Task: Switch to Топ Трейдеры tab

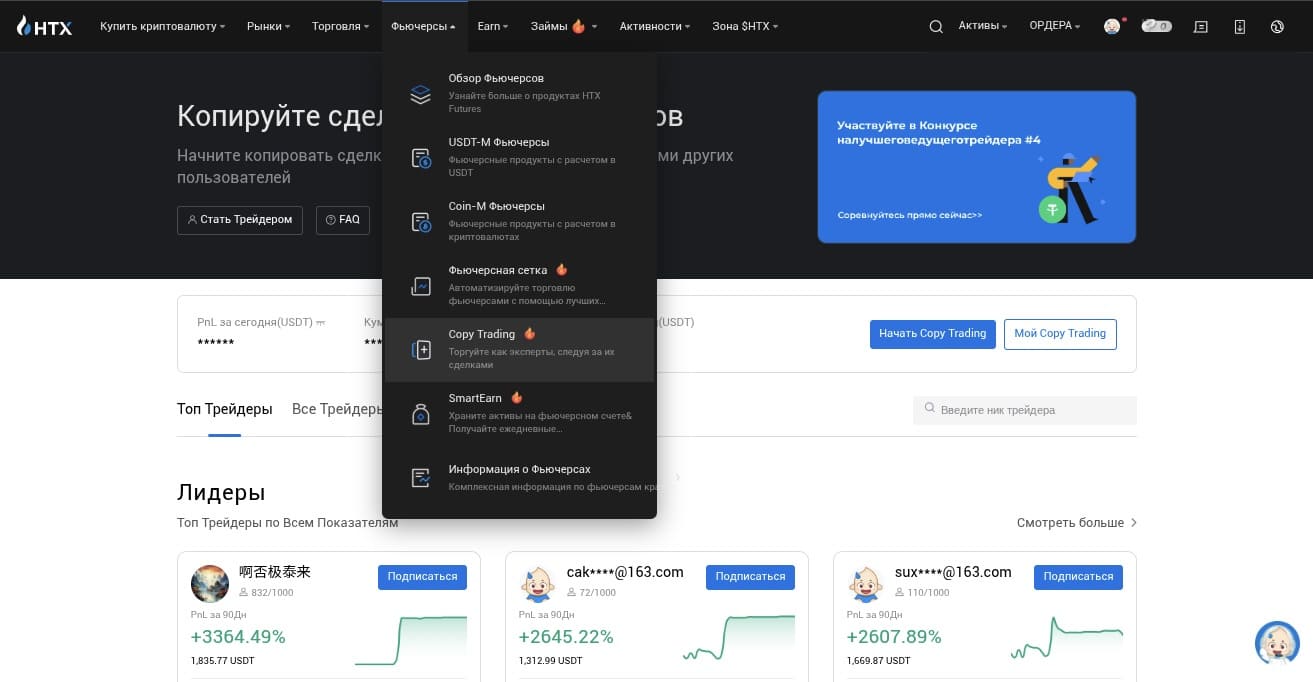Action: pyautogui.click(x=225, y=409)
